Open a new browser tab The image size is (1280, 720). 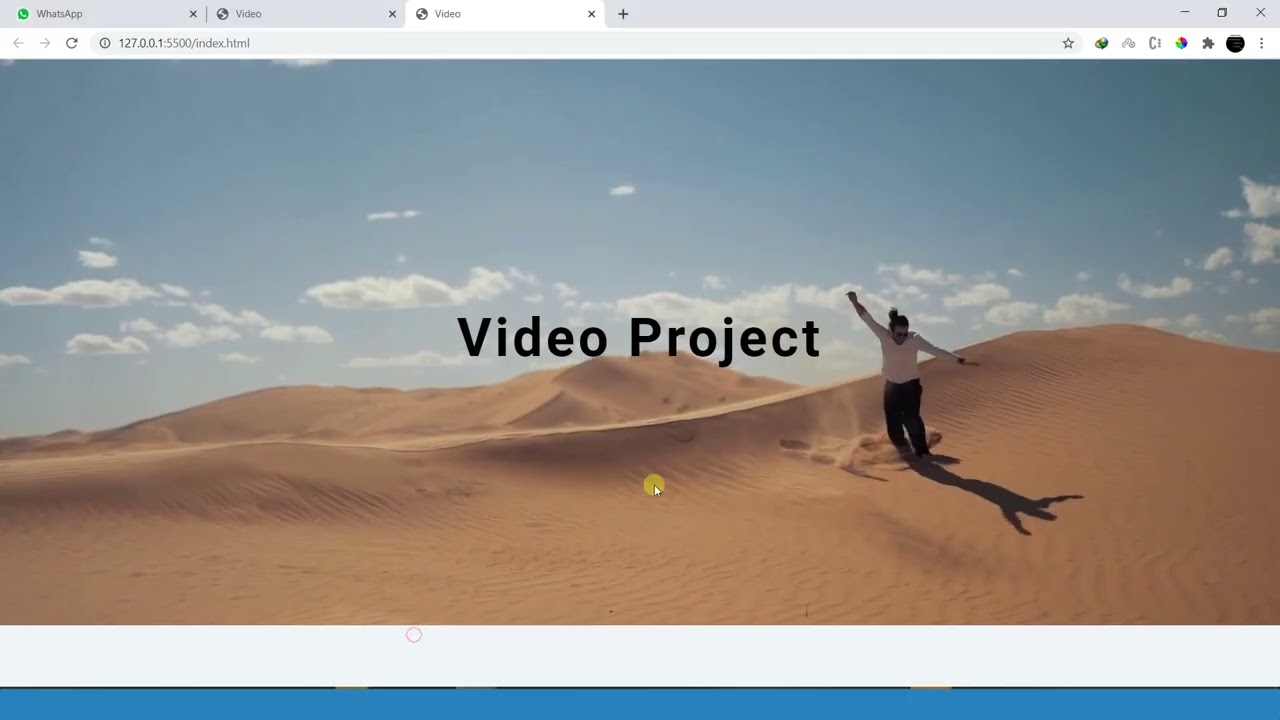623,14
